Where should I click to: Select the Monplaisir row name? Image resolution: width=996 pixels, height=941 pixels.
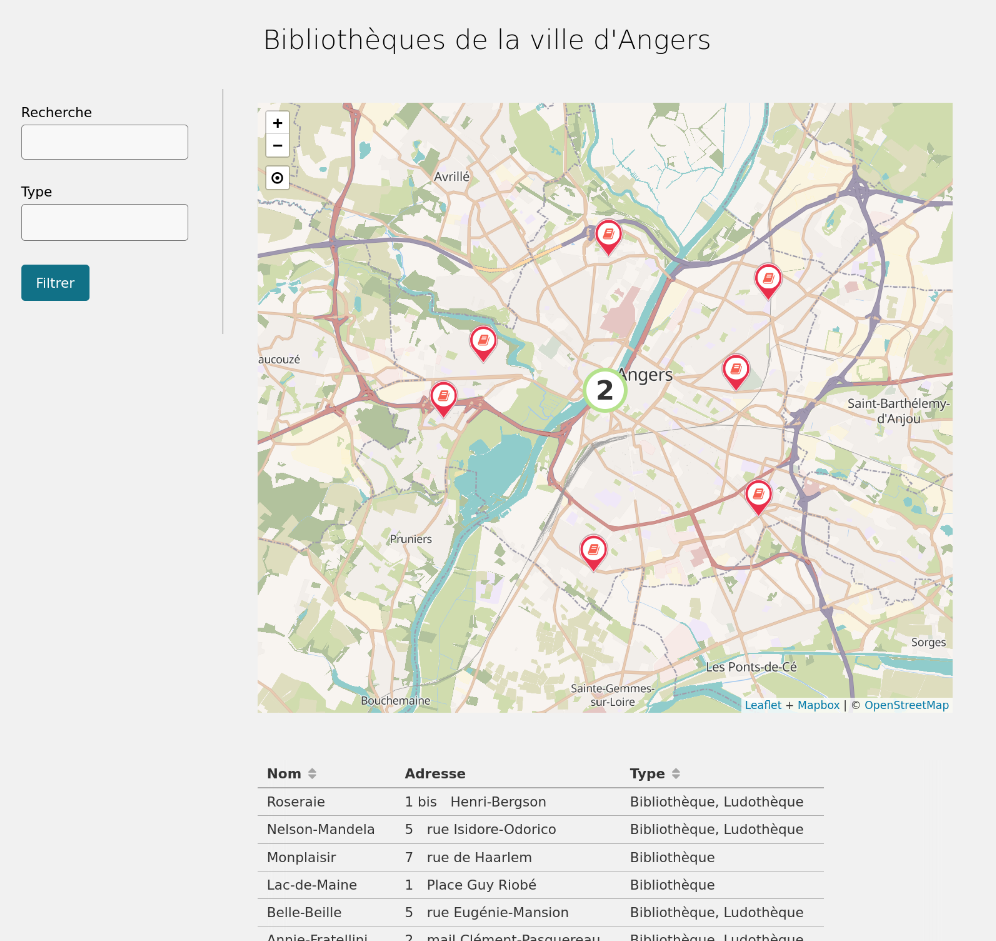pyautogui.click(x=301, y=857)
